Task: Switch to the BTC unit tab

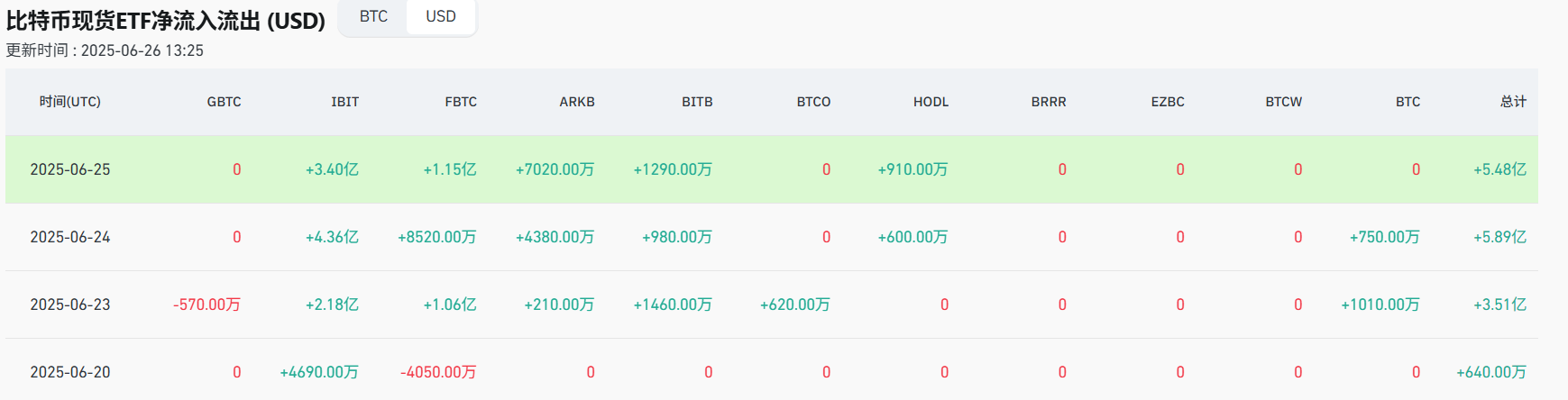Action: pos(373,16)
